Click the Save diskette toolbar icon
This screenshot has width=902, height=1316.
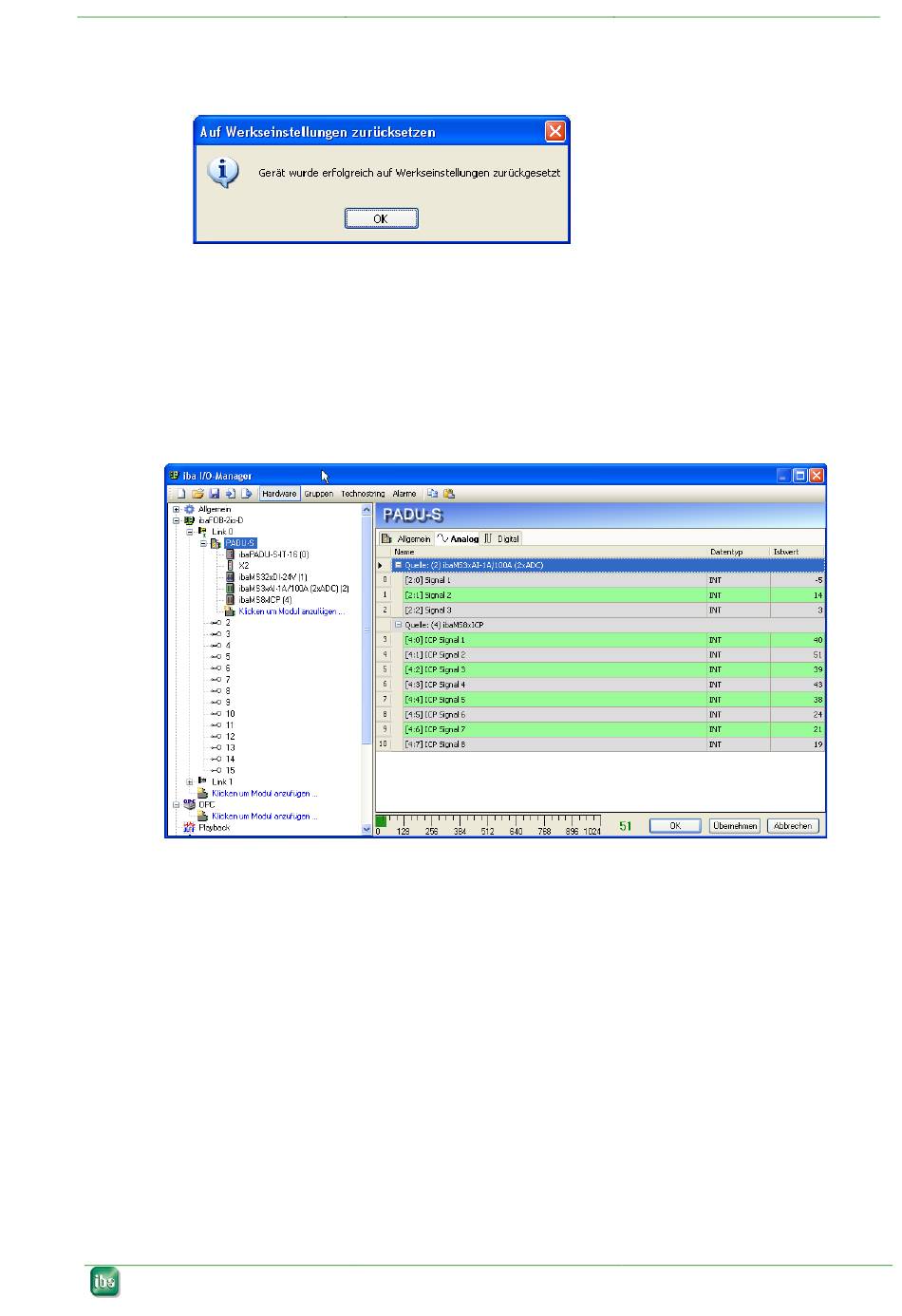click(215, 494)
